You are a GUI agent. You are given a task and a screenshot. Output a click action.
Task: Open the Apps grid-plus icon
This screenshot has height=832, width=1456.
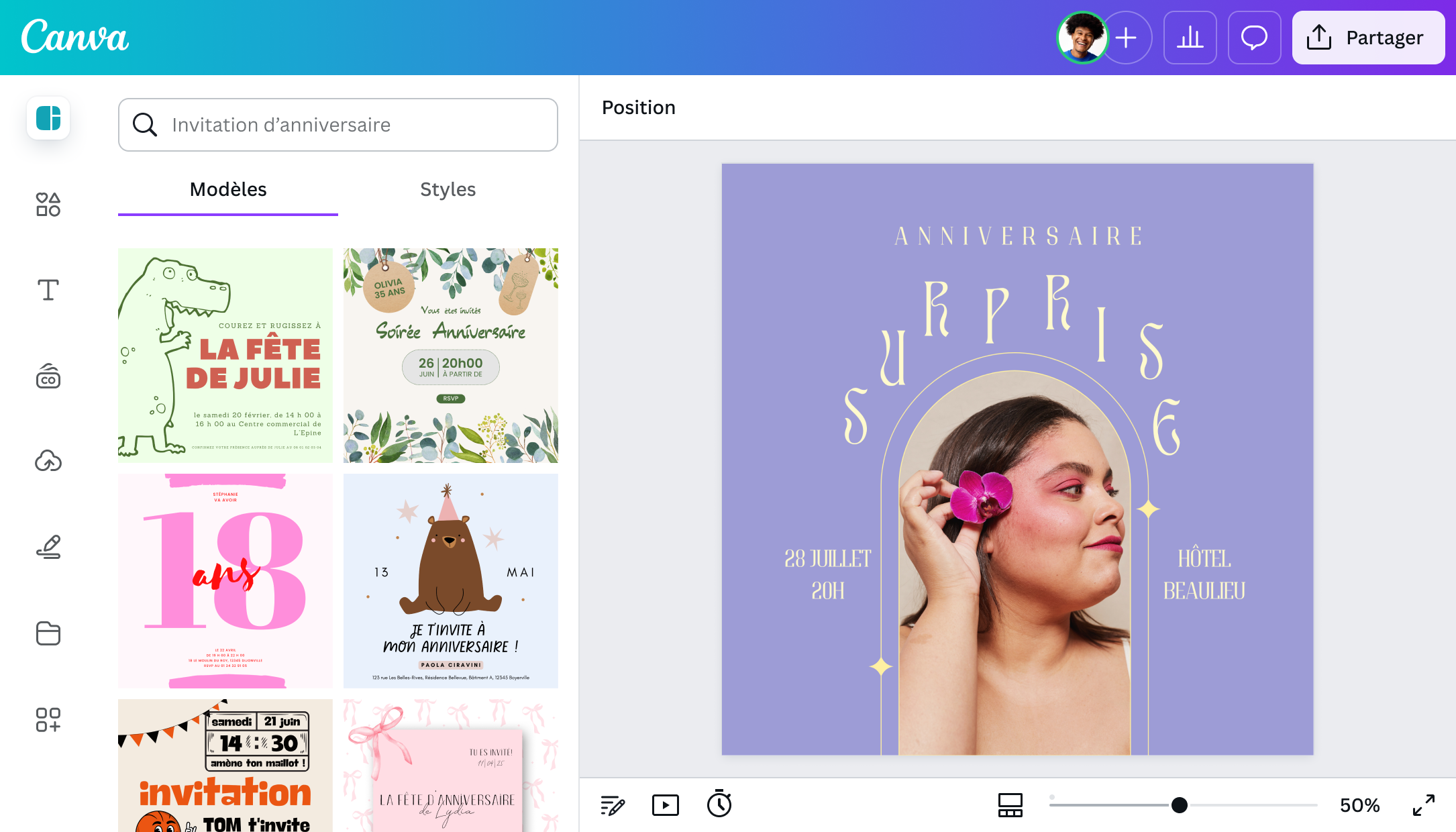48,719
